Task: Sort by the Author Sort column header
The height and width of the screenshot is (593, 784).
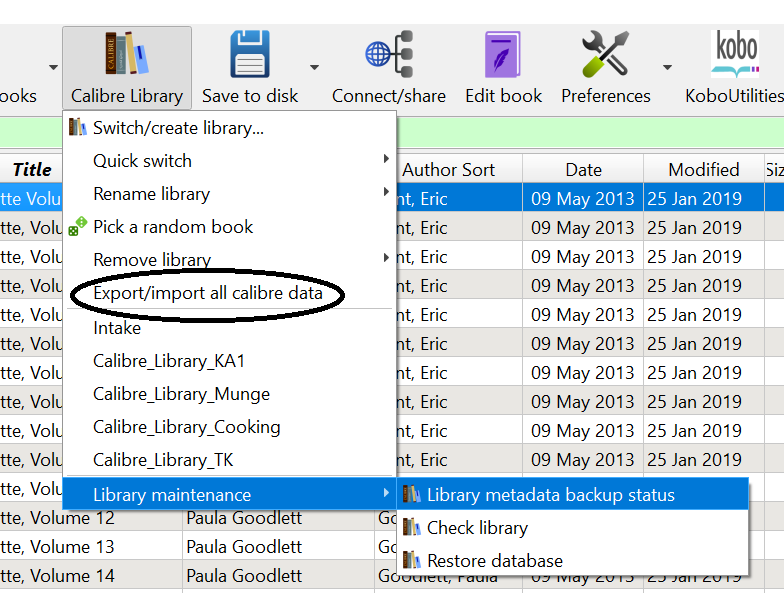Action: pyautogui.click(x=448, y=170)
